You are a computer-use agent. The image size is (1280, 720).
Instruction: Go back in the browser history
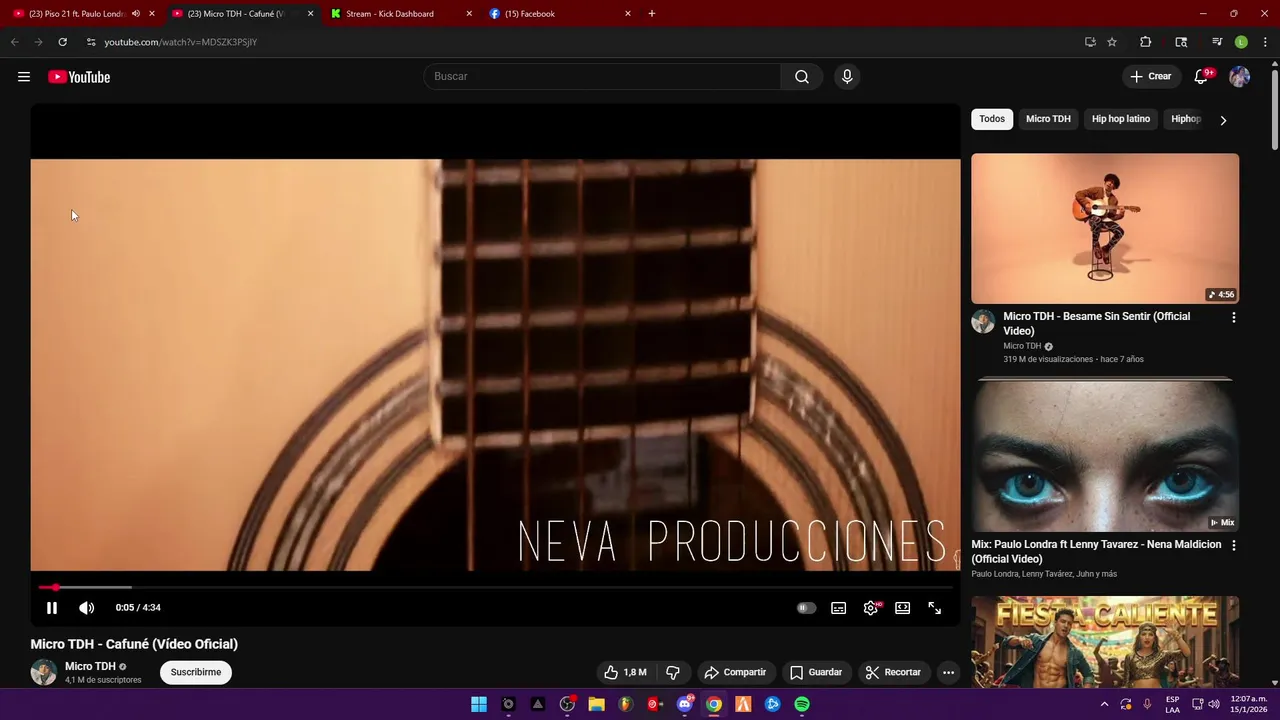[x=14, y=42]
